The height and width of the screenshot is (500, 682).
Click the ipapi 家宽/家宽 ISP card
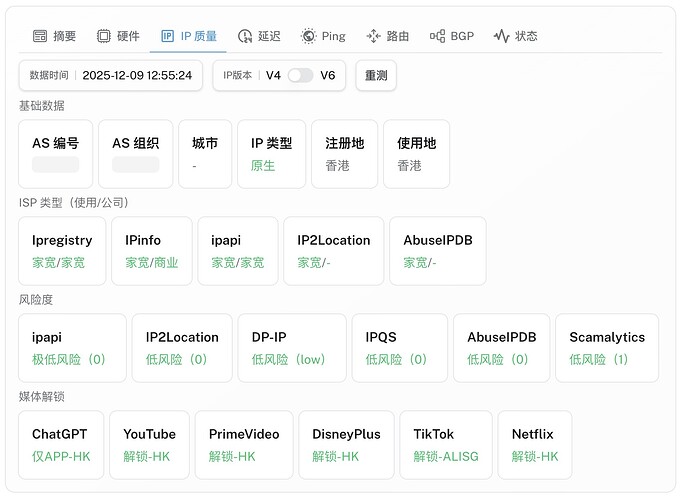click(x=238, y=251)
